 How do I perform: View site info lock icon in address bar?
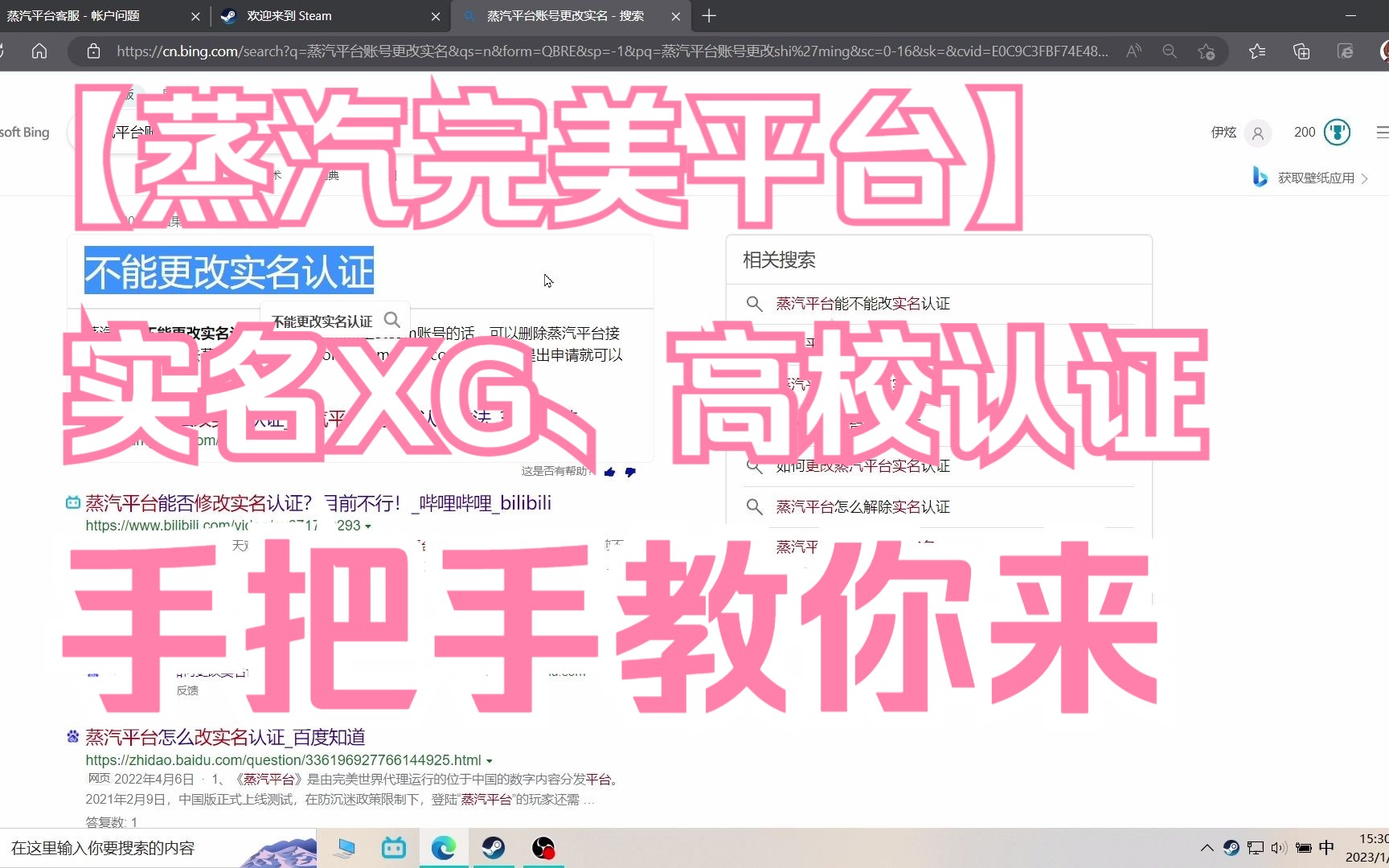[93, 51]
